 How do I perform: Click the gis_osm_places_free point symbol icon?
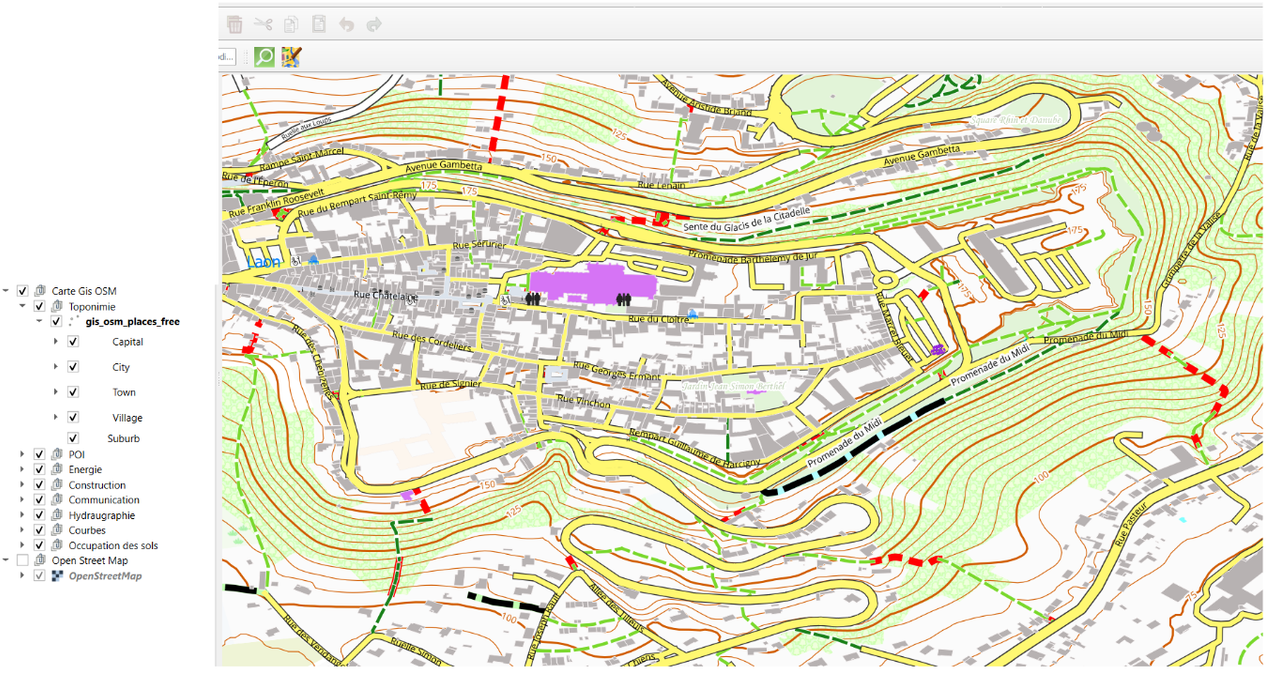(74, 322)
